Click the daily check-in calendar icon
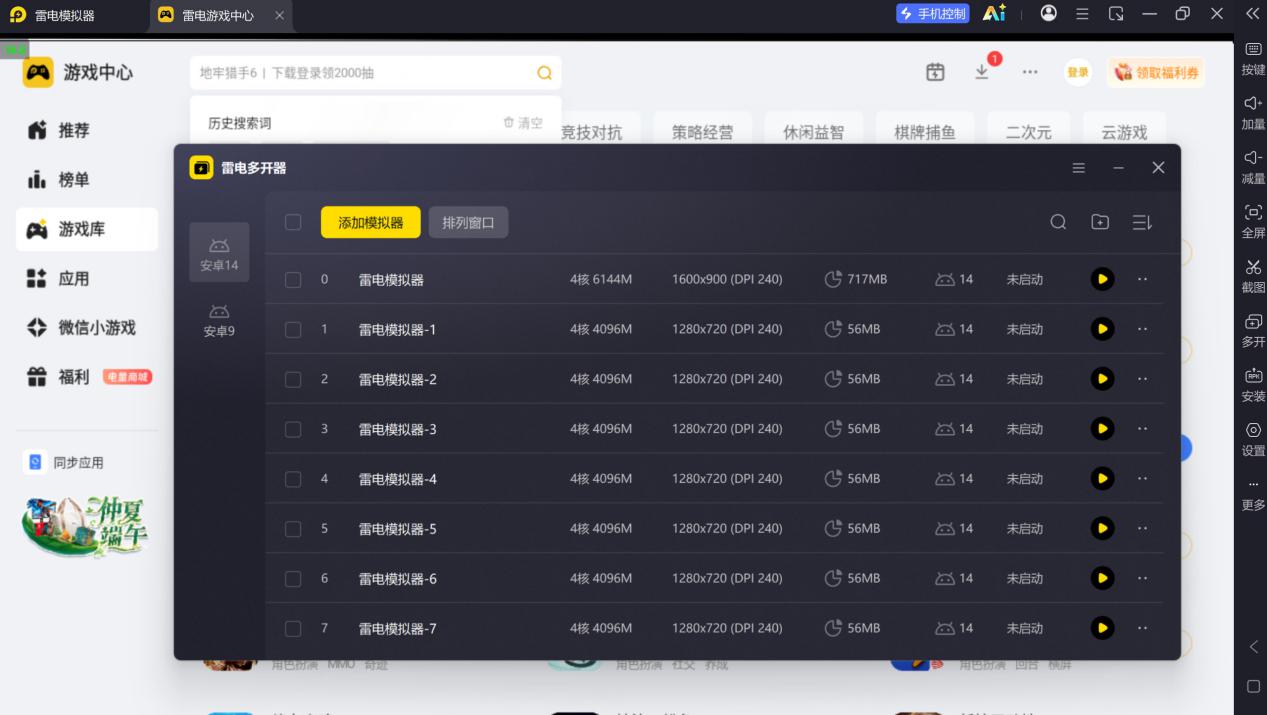1267x715 pixels. pos(935,72)
